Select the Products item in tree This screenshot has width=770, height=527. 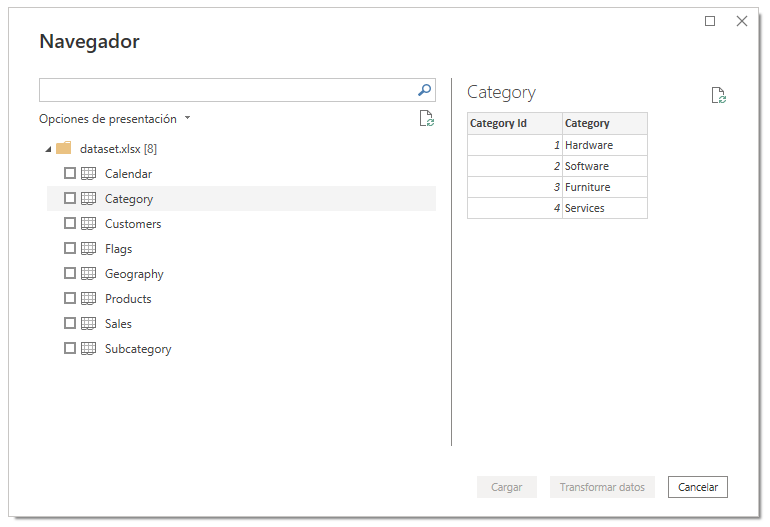click(128, 299)
